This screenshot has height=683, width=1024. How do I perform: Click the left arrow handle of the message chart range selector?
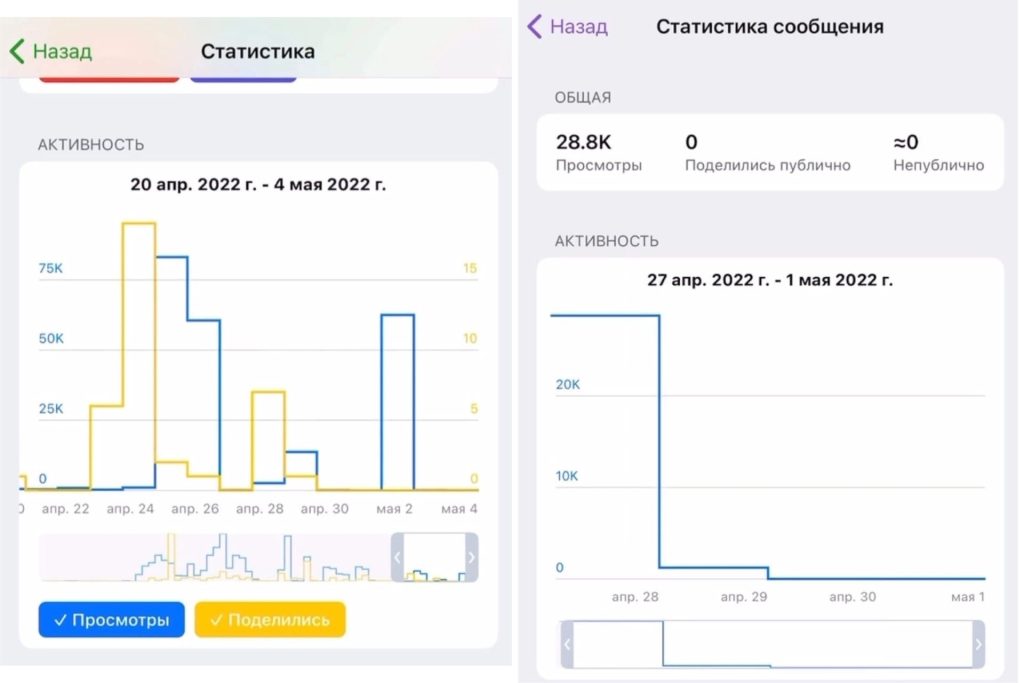click(x=566, y=645)
